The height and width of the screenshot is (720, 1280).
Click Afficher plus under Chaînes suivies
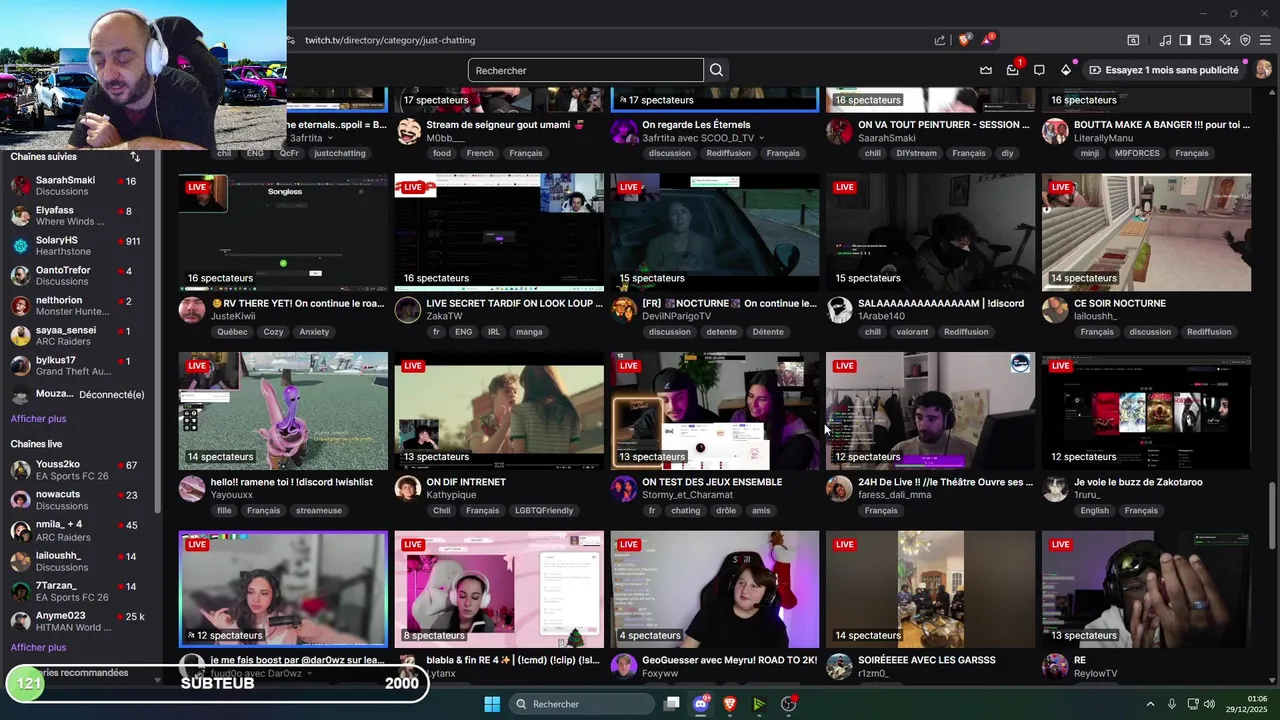pyautogui.click(x=38, y=419)
